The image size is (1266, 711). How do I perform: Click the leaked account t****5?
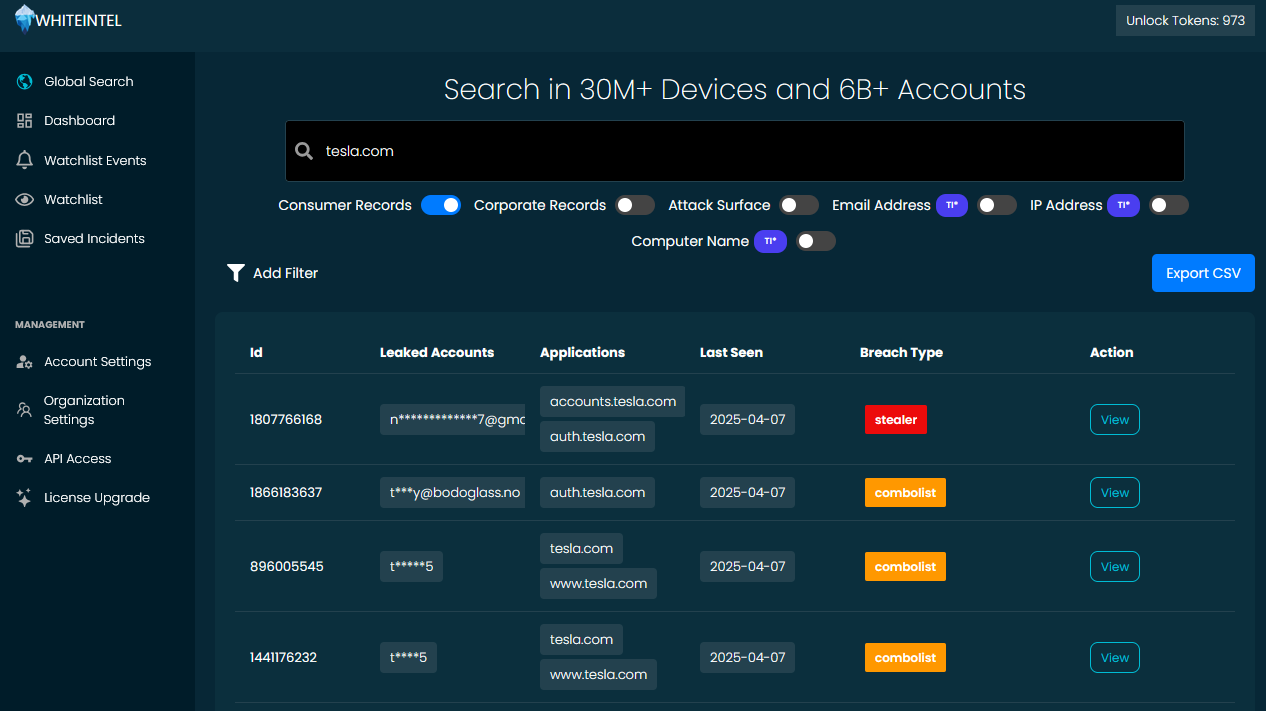click(x=408, y=658)
